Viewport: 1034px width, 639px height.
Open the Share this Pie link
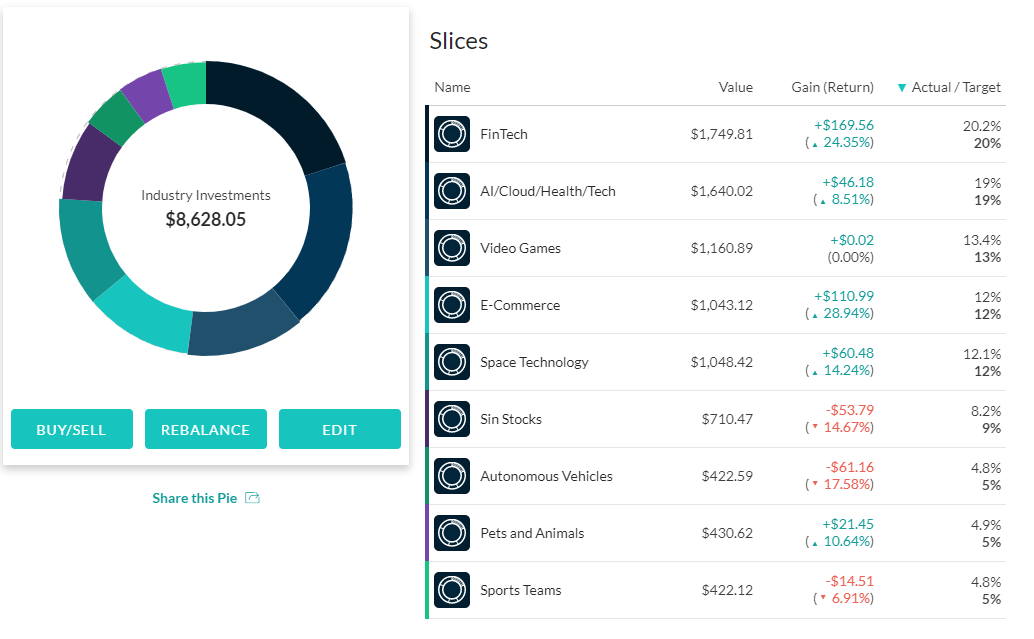coord(193,497)
